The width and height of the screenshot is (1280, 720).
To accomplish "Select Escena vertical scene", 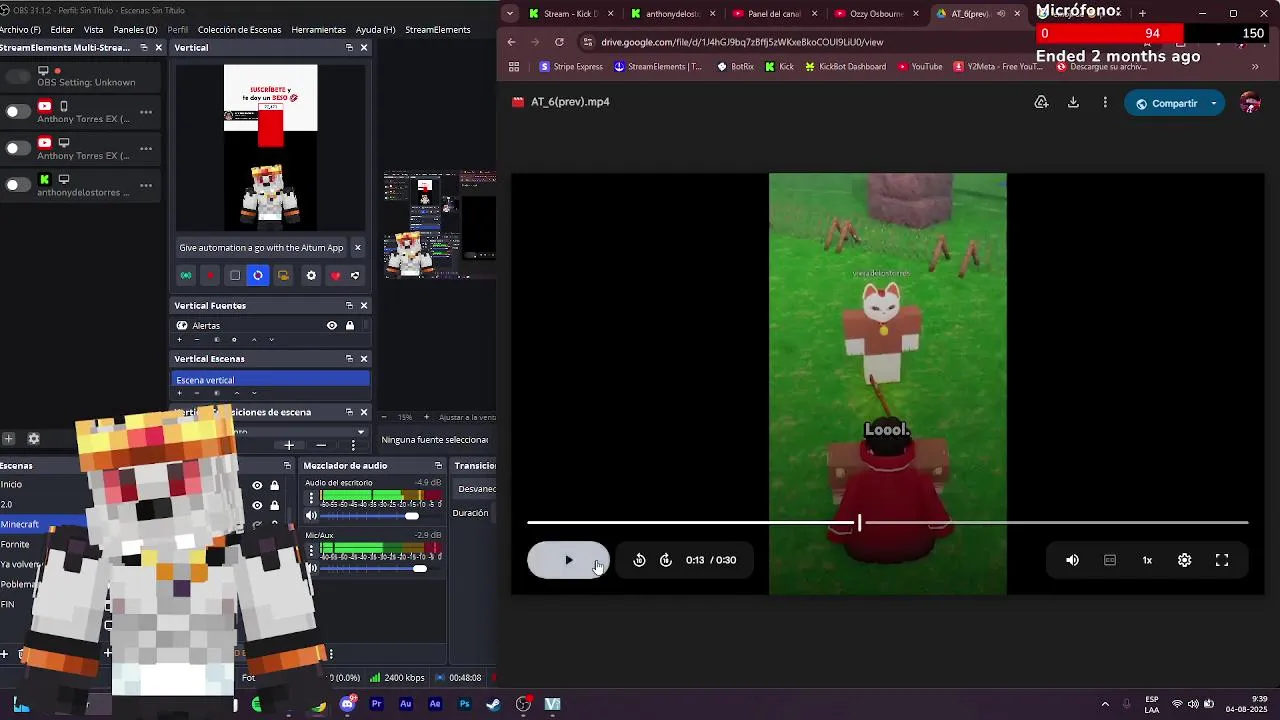I will click(271, 380).
